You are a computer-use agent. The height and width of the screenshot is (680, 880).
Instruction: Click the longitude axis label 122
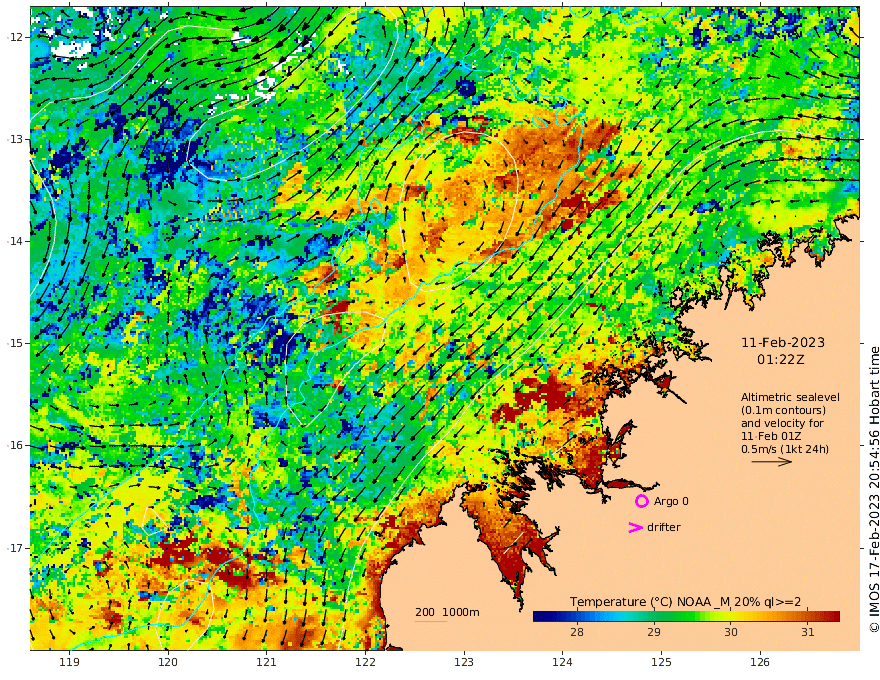coord(365,662)
